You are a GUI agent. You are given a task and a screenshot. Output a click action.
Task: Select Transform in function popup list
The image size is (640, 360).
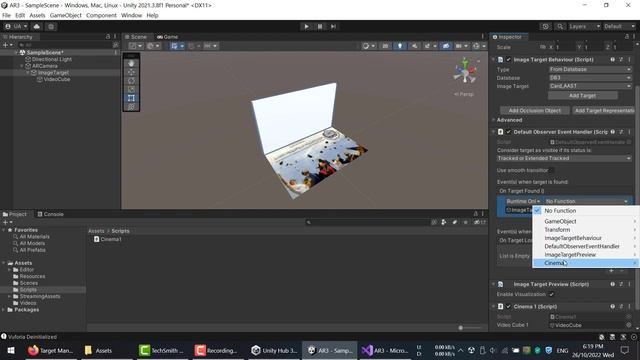(x=585, y=230)
